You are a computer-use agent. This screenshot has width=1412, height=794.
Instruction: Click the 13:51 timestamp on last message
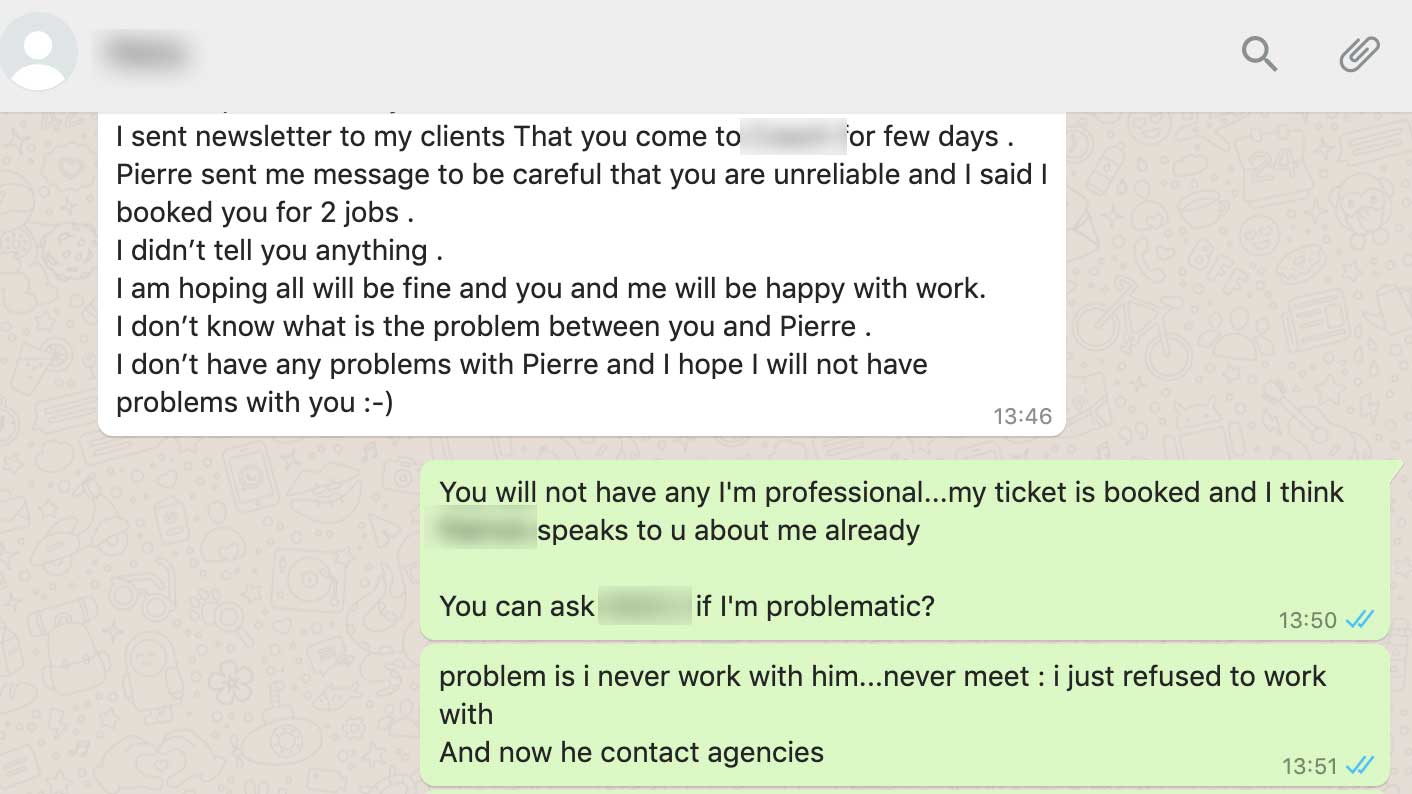1309,766
